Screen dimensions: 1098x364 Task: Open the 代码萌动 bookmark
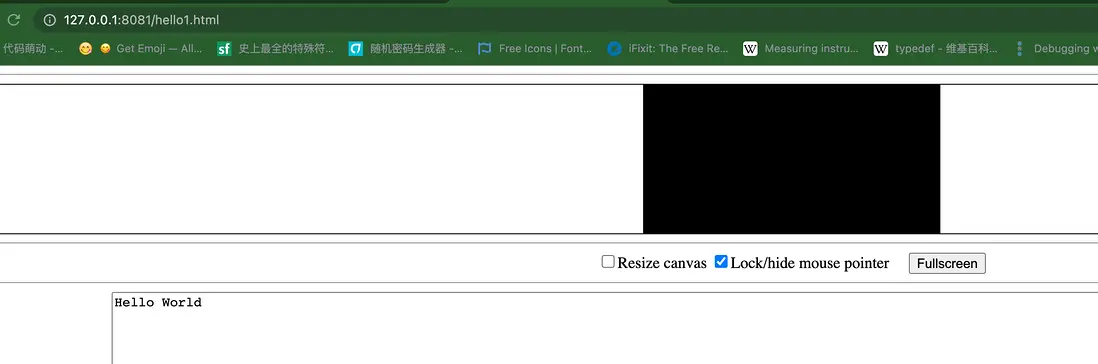pos(33,49)
